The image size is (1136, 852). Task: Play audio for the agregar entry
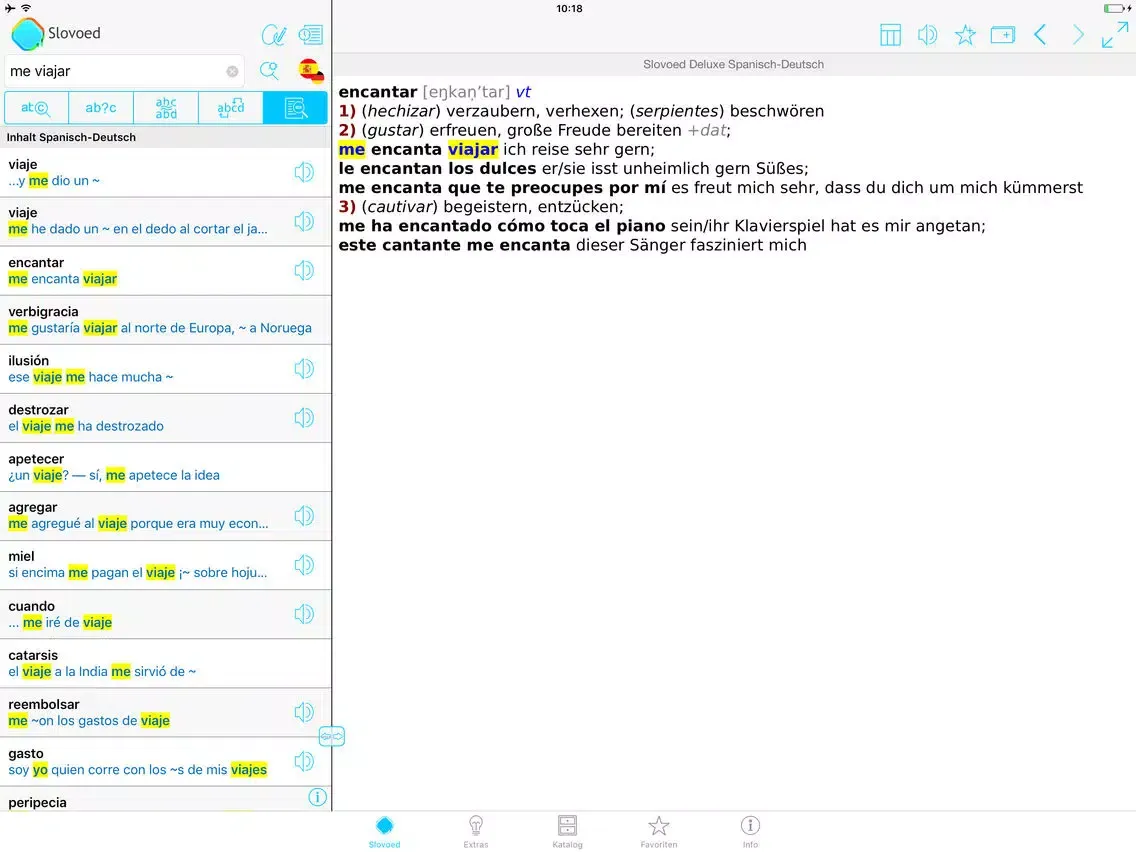click(304, 516)
